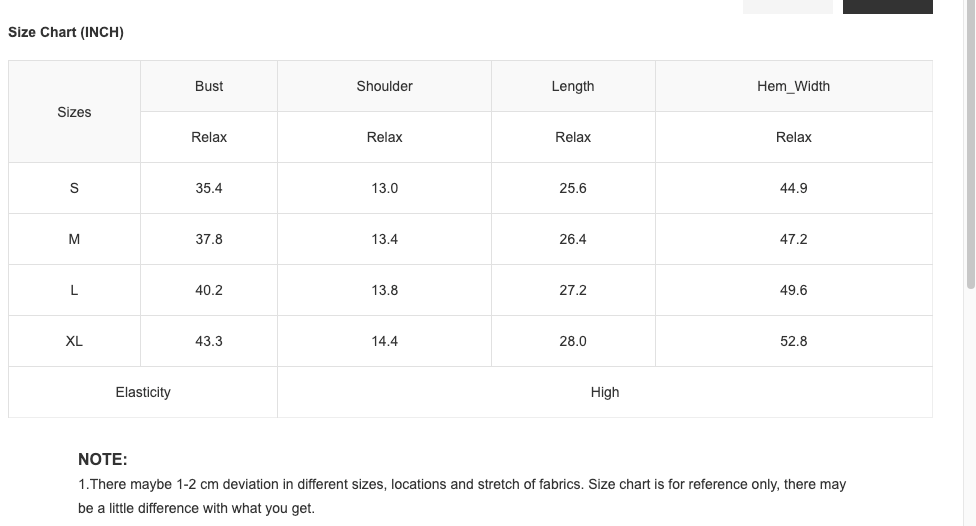Click the XL size row label
The height and width of the screenshot is (526, 976).
tap(74, 341)
